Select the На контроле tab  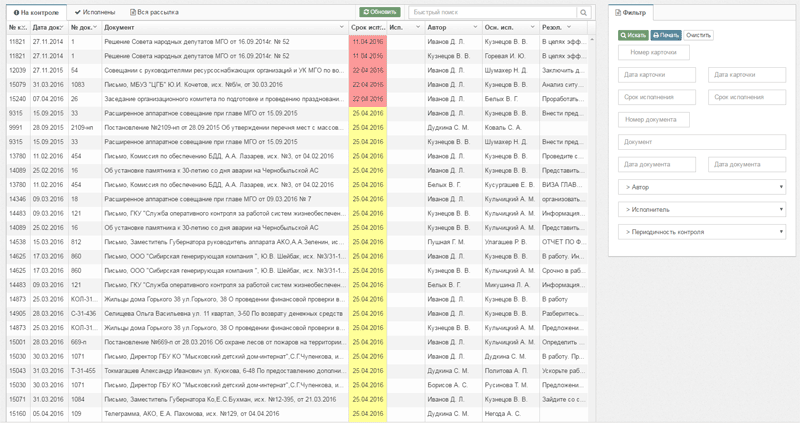coord(35,11)
